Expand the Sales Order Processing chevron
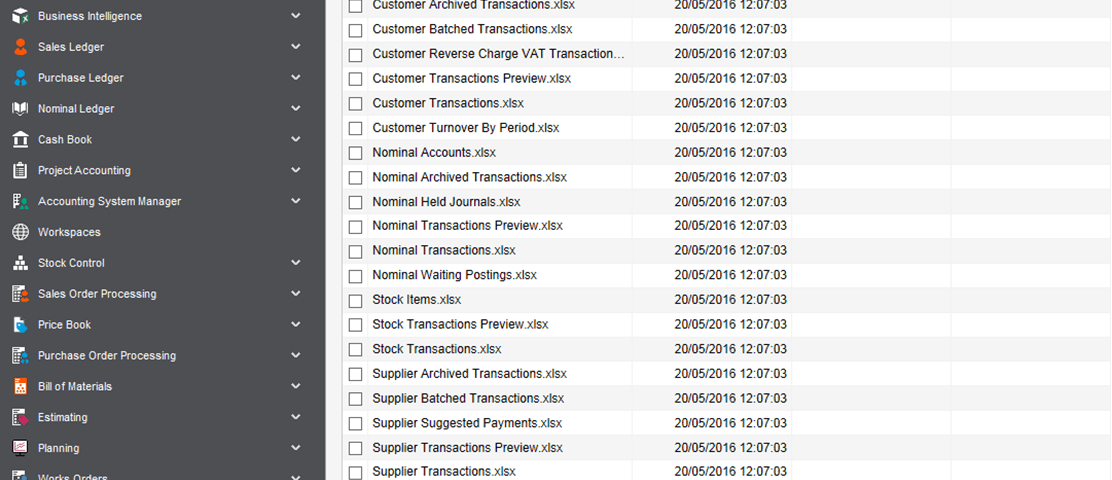The image size is (1112, 480). [296, 294]
